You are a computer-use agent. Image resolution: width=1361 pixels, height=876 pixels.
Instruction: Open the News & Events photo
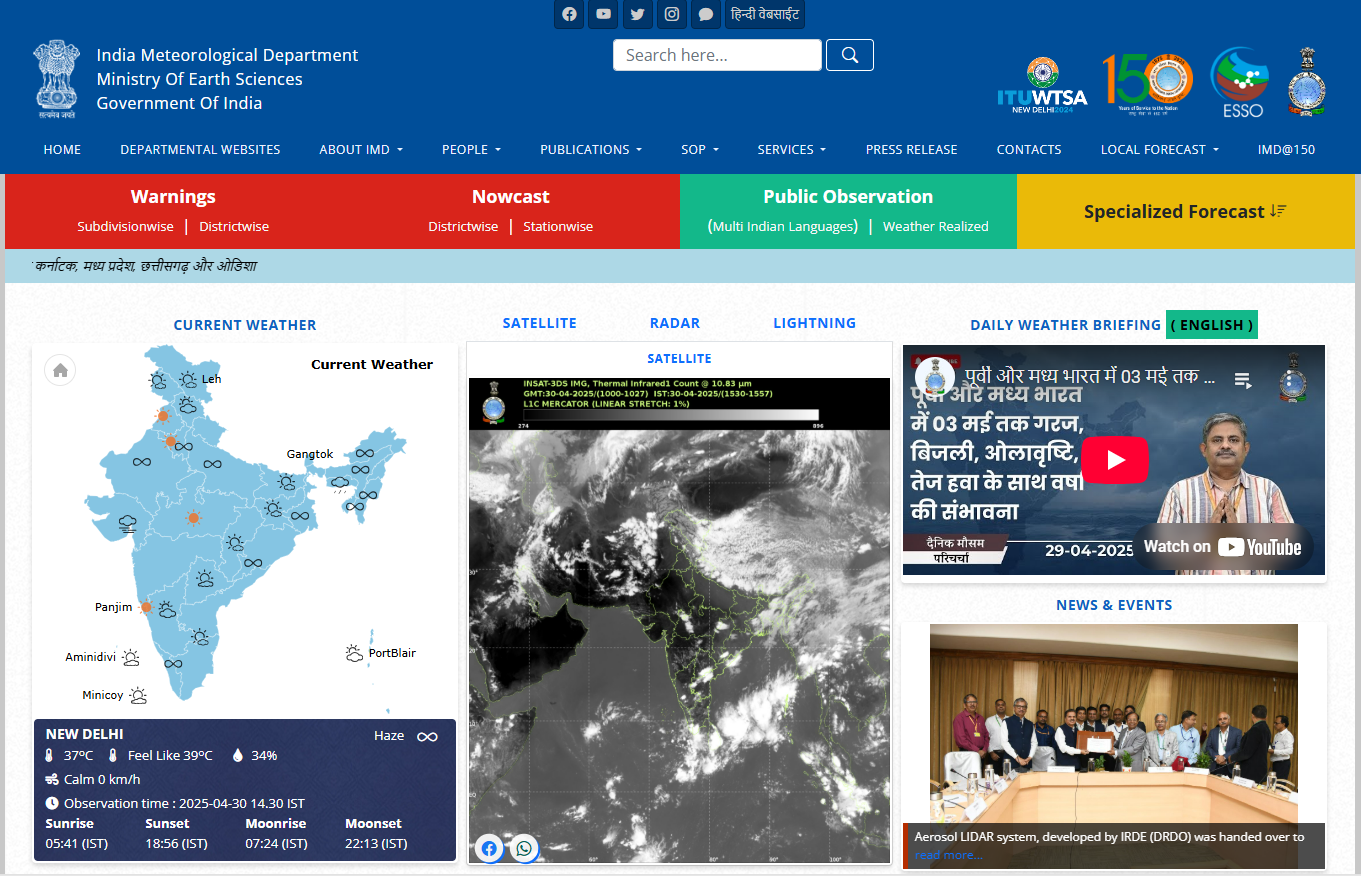(x=1114, y=746)
